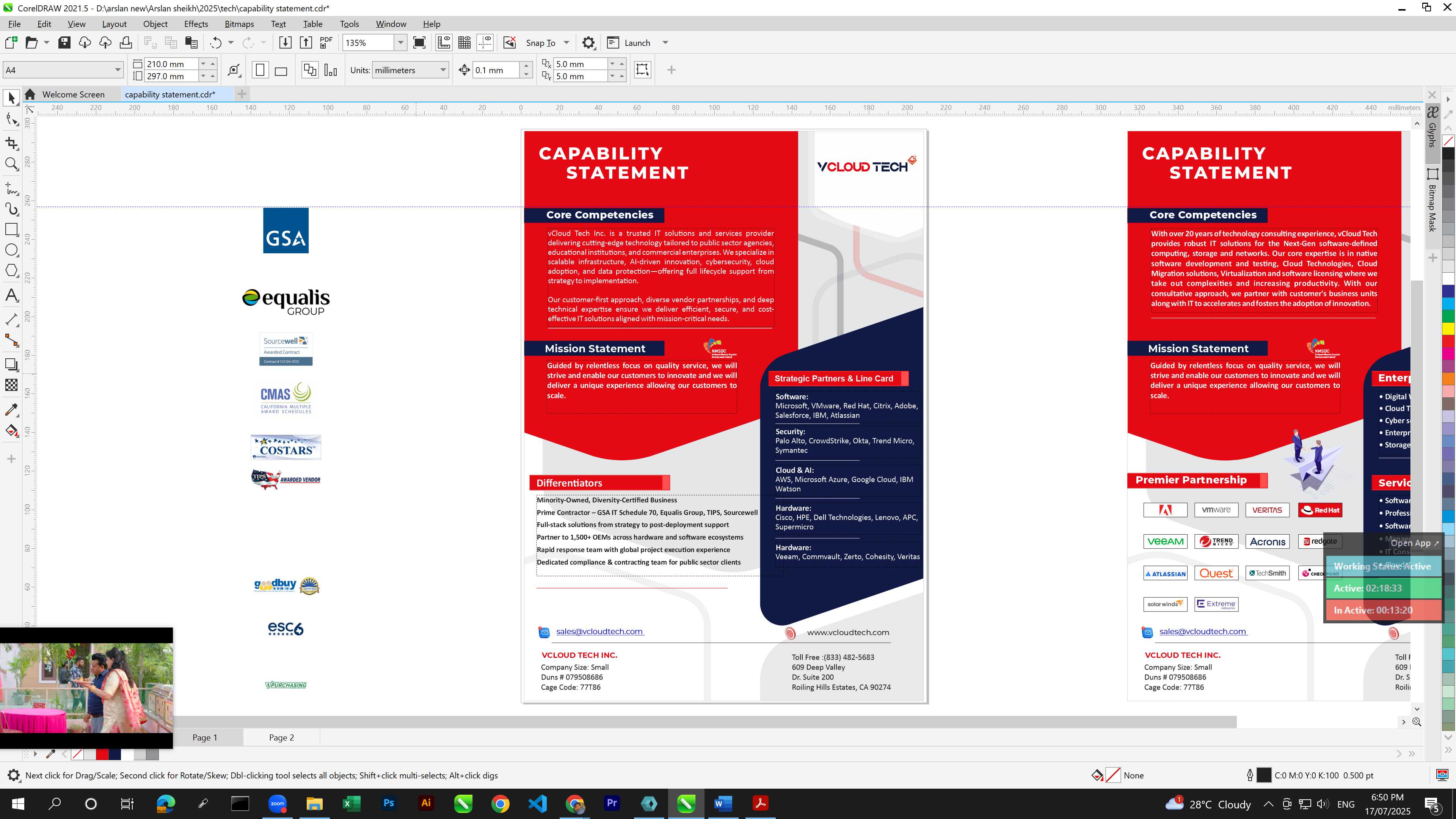1456x819 pixels.
Task: Select the Drop Shadow tool
Action: [x=11, y=364]
